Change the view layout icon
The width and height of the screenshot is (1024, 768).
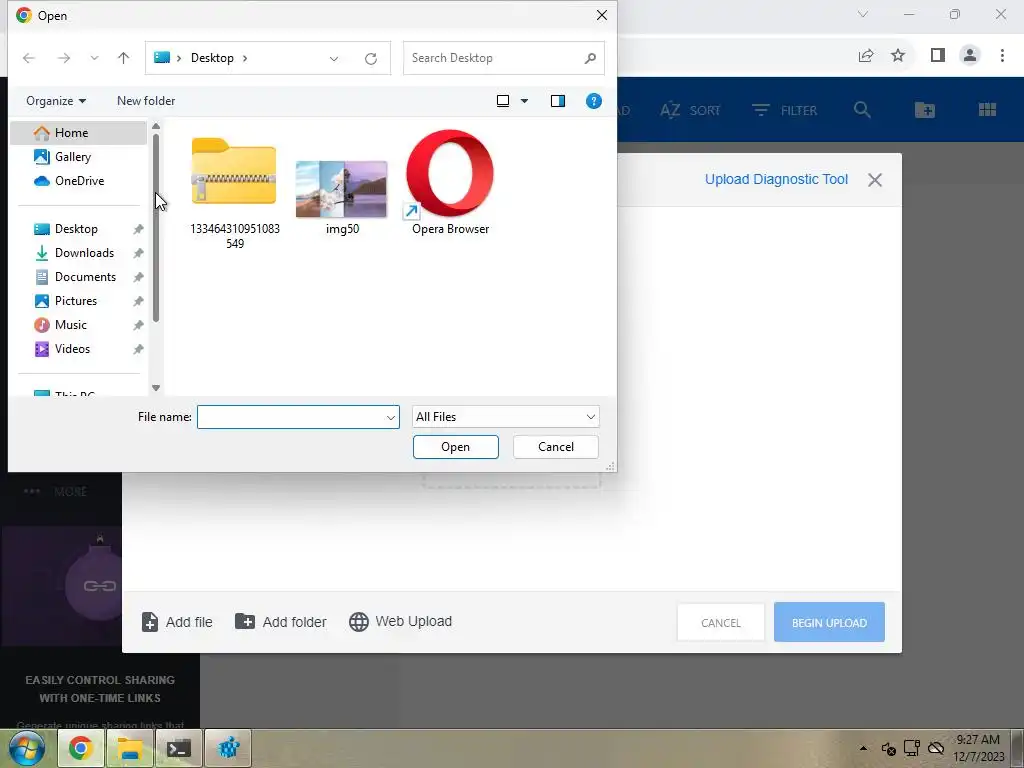coord(503,101)
